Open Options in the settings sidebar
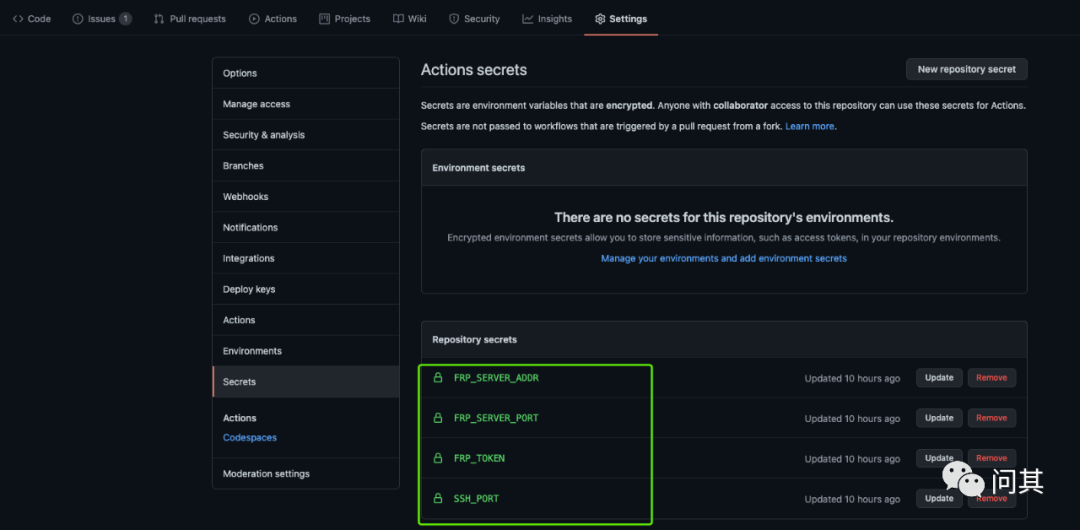The width and height of the screenshot is (1080, 530). tap(306, 73)
